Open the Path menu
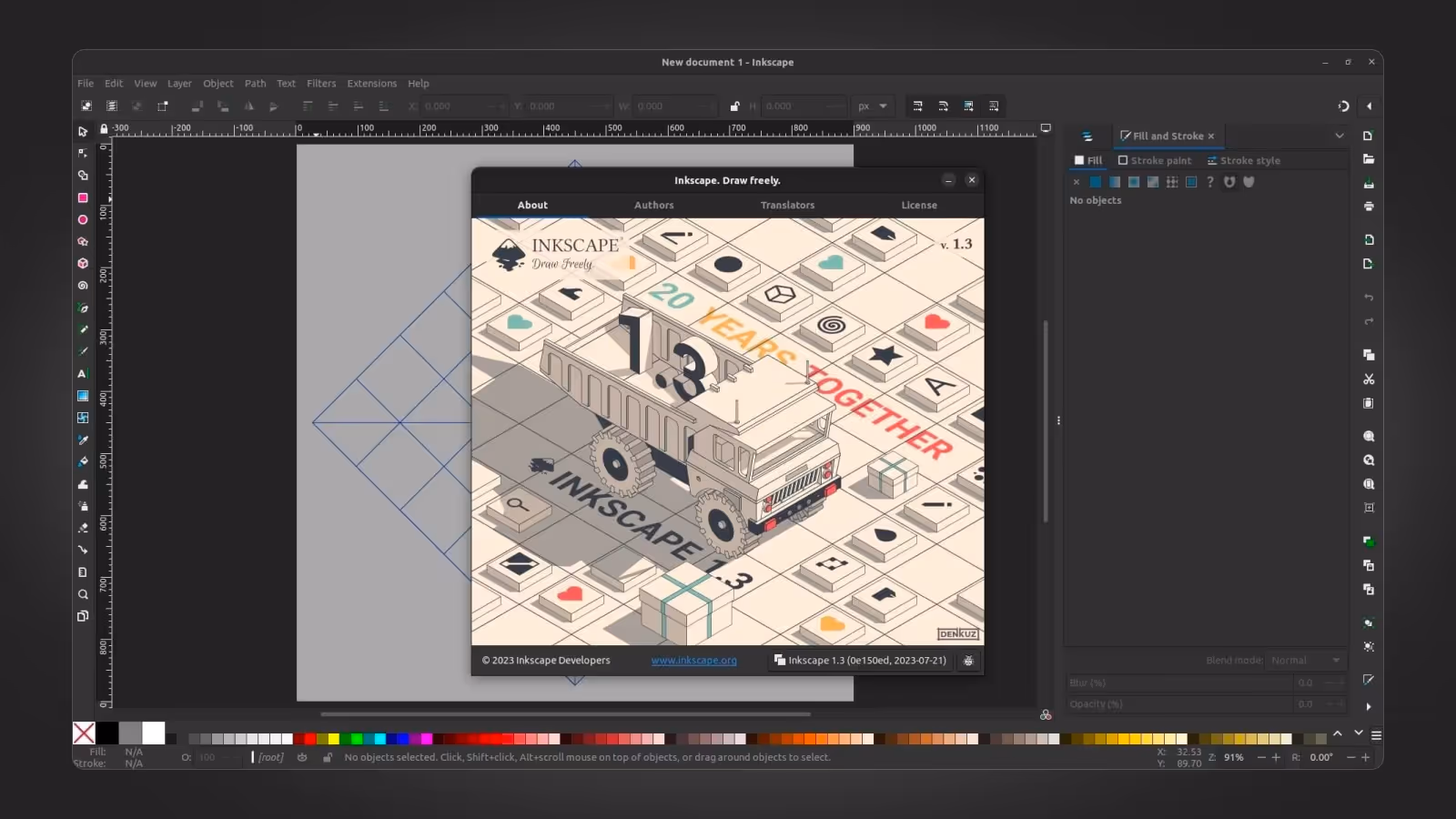The width and height of the screenshot is (1456, 819). click(x=256, y=84)
